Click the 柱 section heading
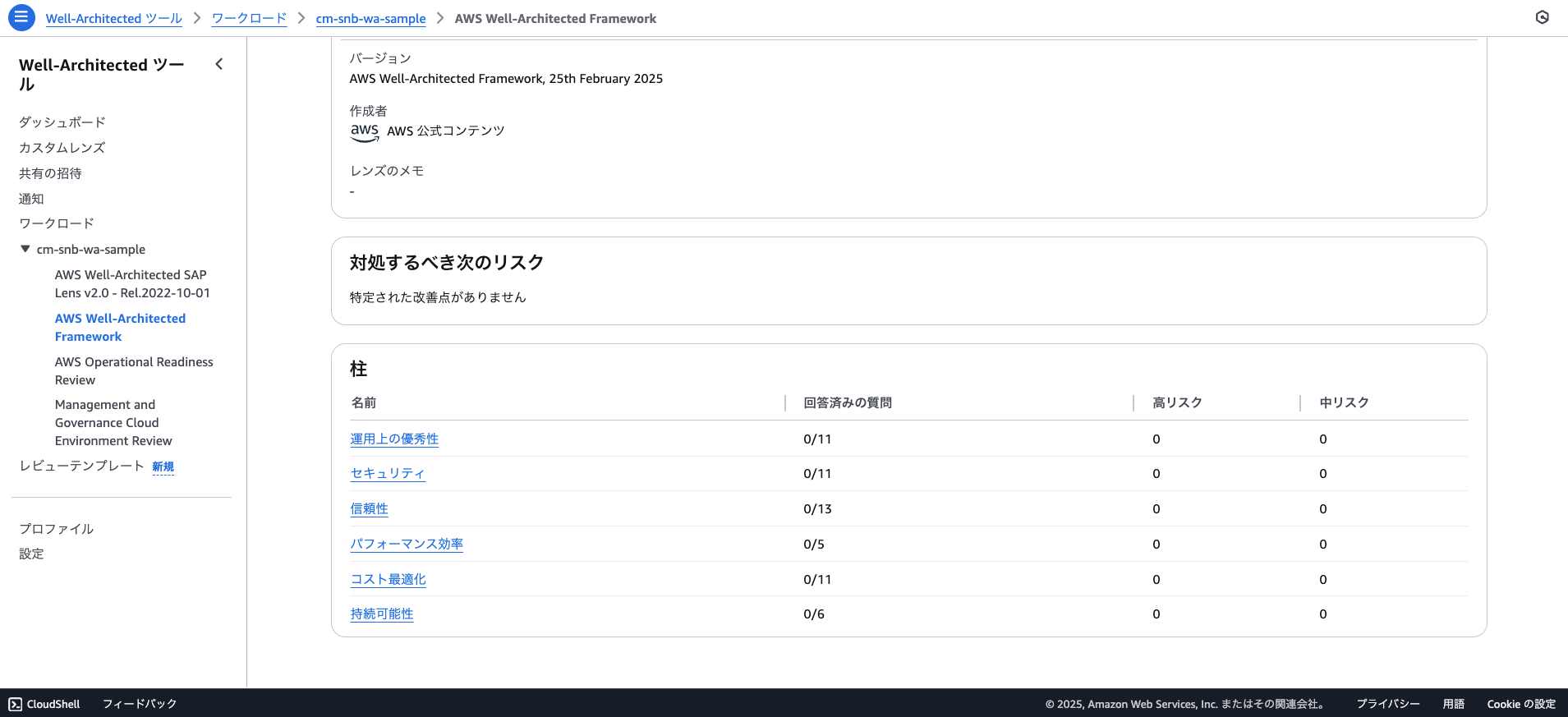Screen dimensions: 1568x717 [x=359, y=369]
